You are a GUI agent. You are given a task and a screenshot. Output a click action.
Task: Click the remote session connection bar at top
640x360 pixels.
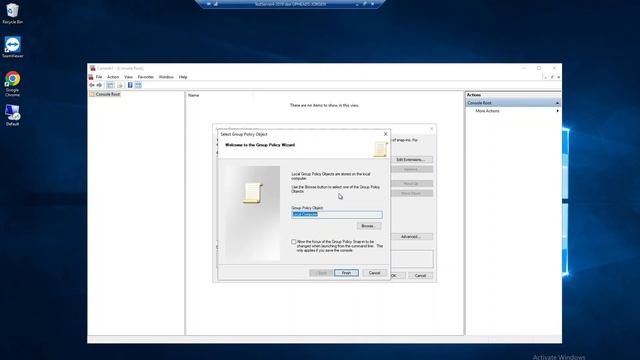[x=290, y=4]
